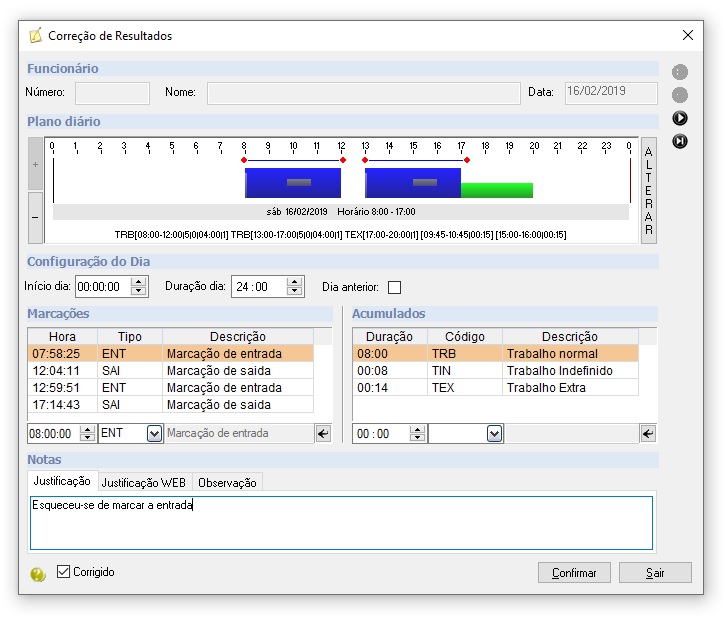This screenshot has width=725, height=618.
Task: Click the next record play arrow icon
Action: [680, 118]
